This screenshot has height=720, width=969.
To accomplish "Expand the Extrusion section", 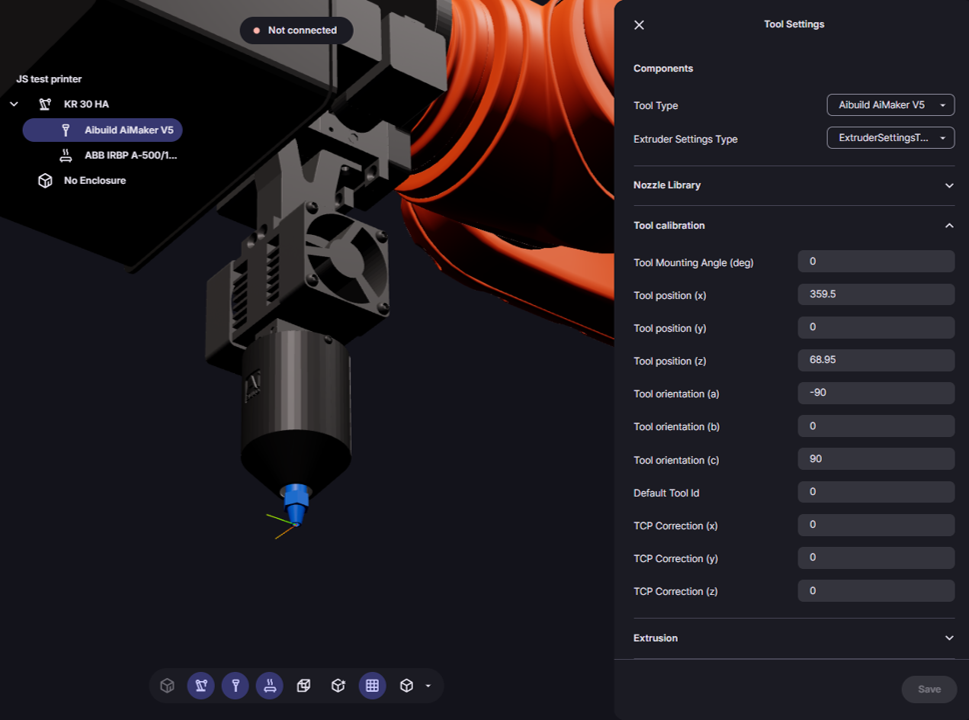I will pyautogui.click(x=949, y=638).
